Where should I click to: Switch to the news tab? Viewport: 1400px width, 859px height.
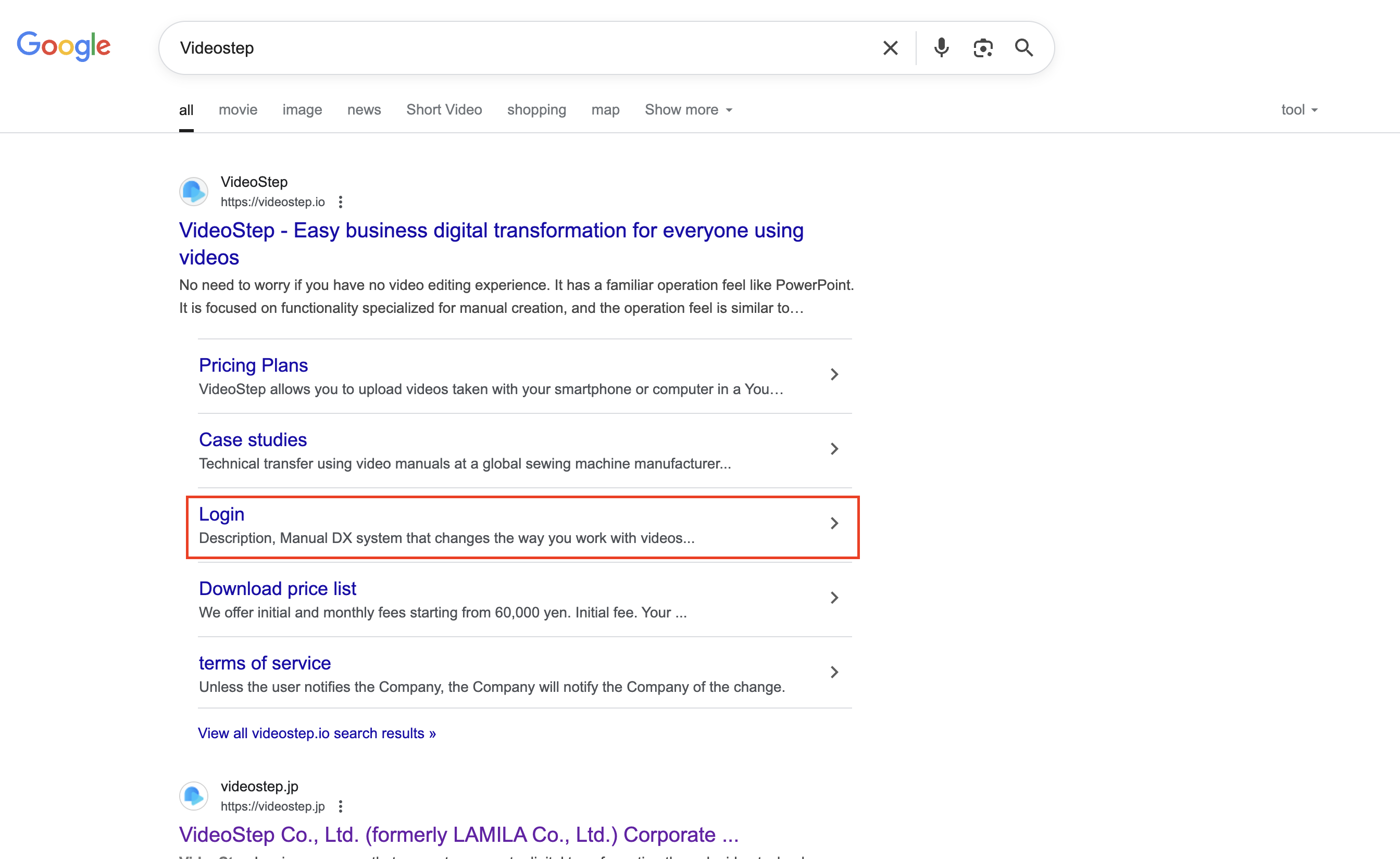pyautogui.click(x=364, y=110)
